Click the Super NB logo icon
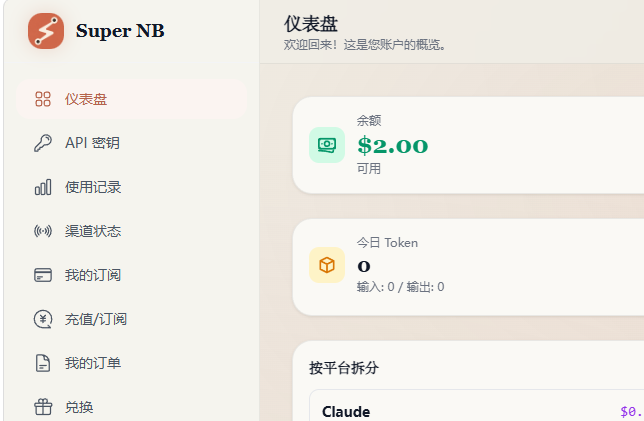This screenshot has width=644, height=421. (x=46, y=31)
